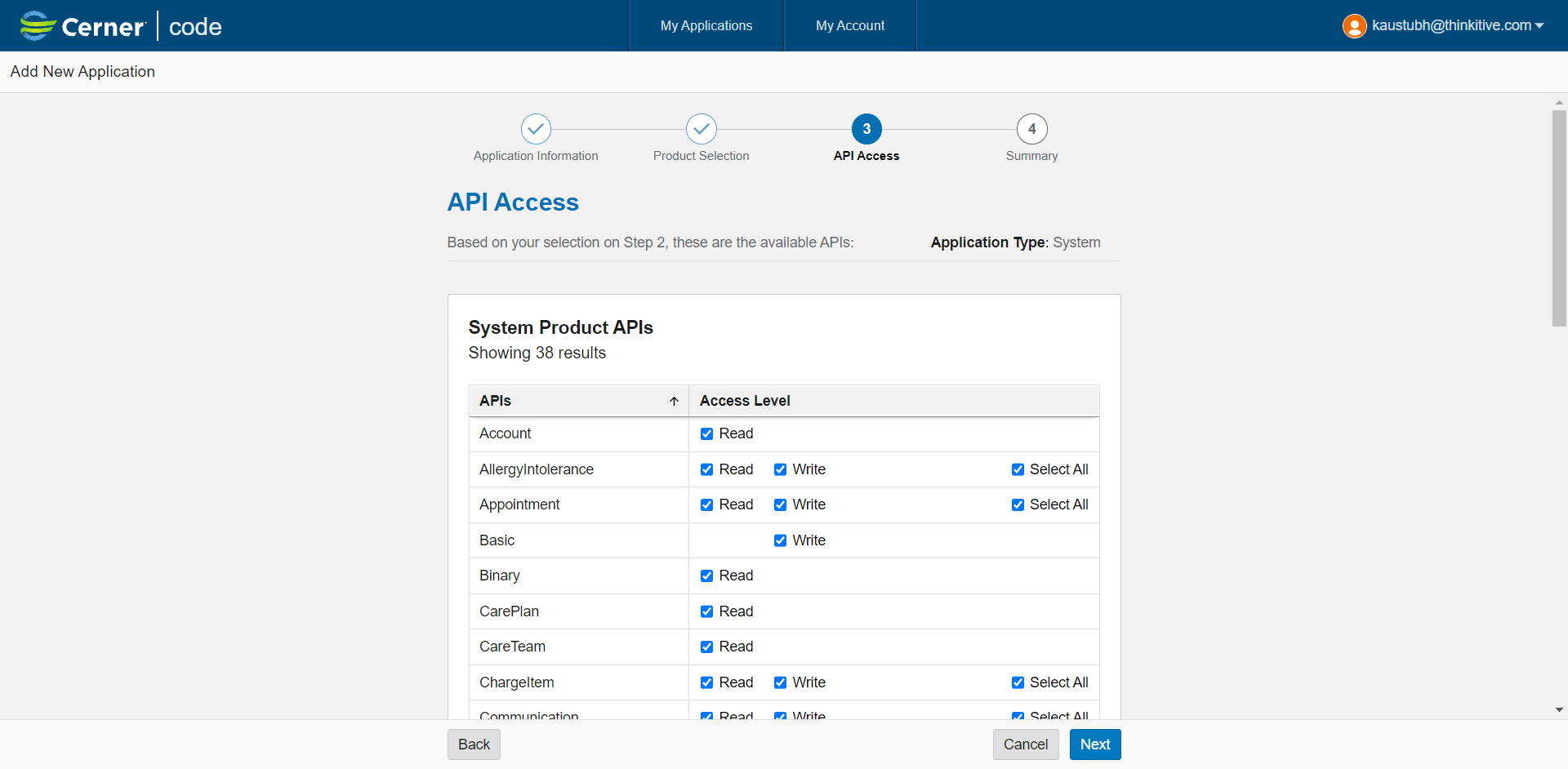Click the scrollbar down arrow

[1559, 710]
